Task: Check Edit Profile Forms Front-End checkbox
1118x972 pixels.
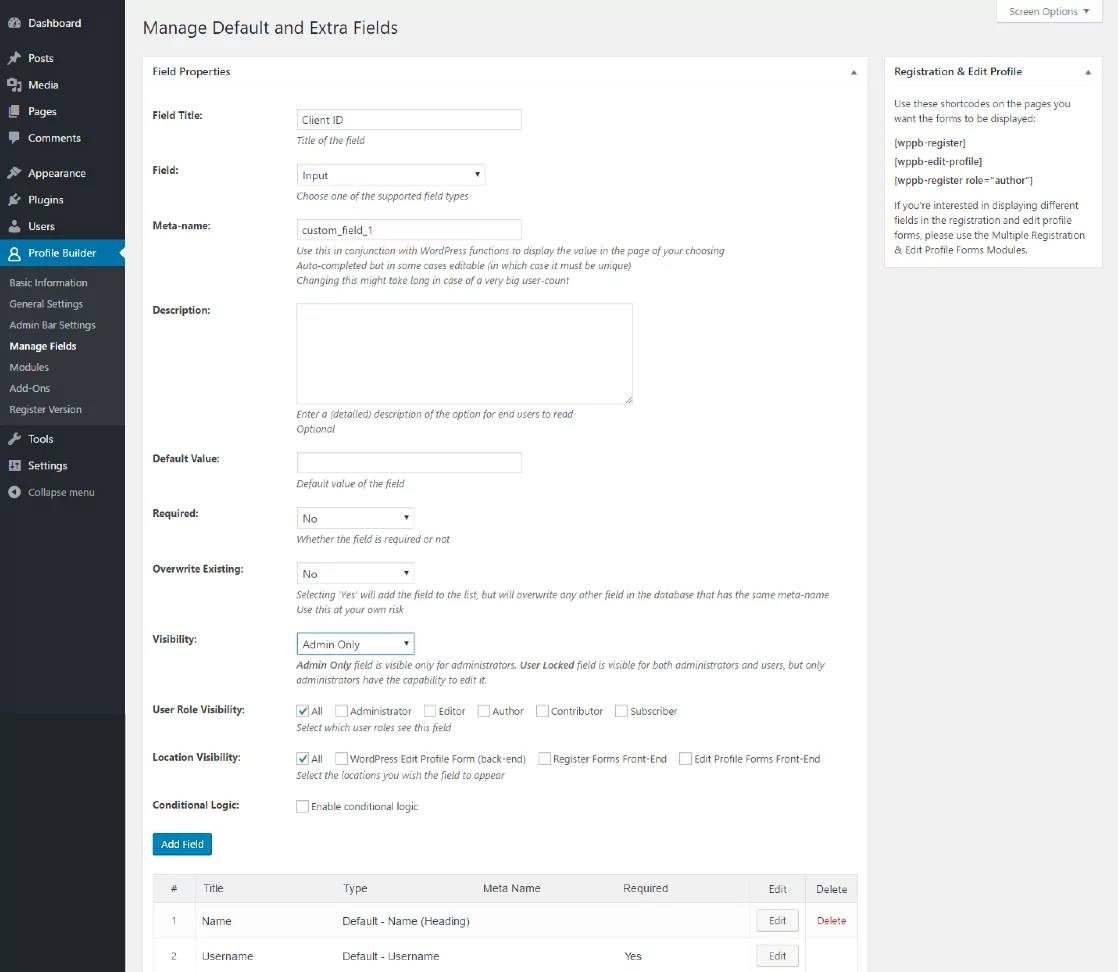Action: pos(685,759)
